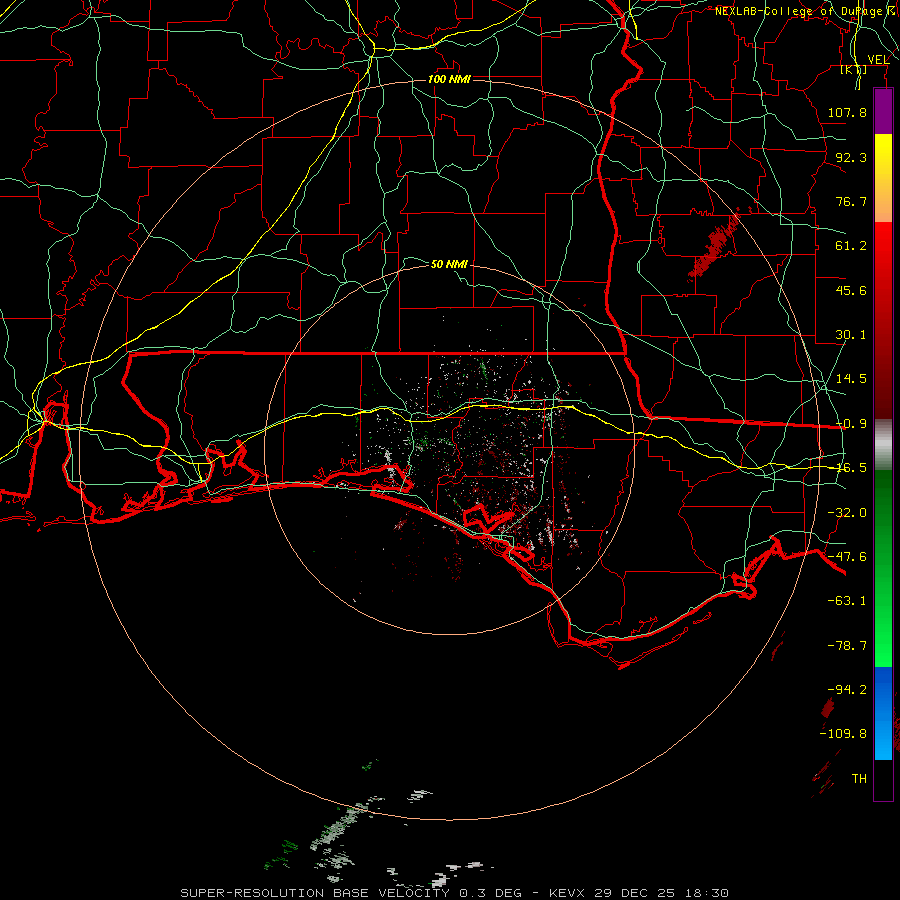The height and width of the screenshot is (900, 900).
Task: Select the 14.5 velocity scale value
Action: 851,379
